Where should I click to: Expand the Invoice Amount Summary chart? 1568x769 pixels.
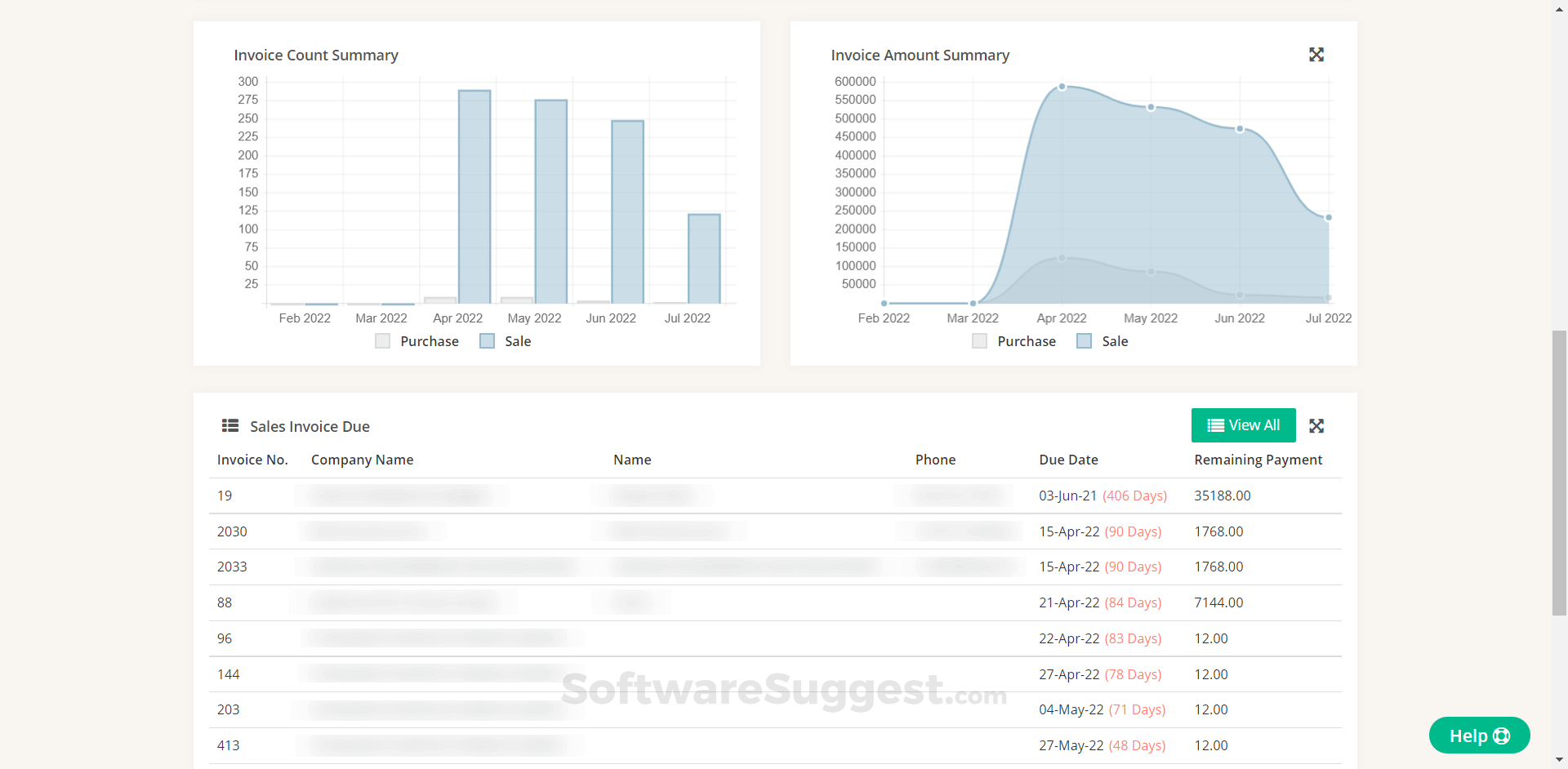click(x=1316, y=55)
